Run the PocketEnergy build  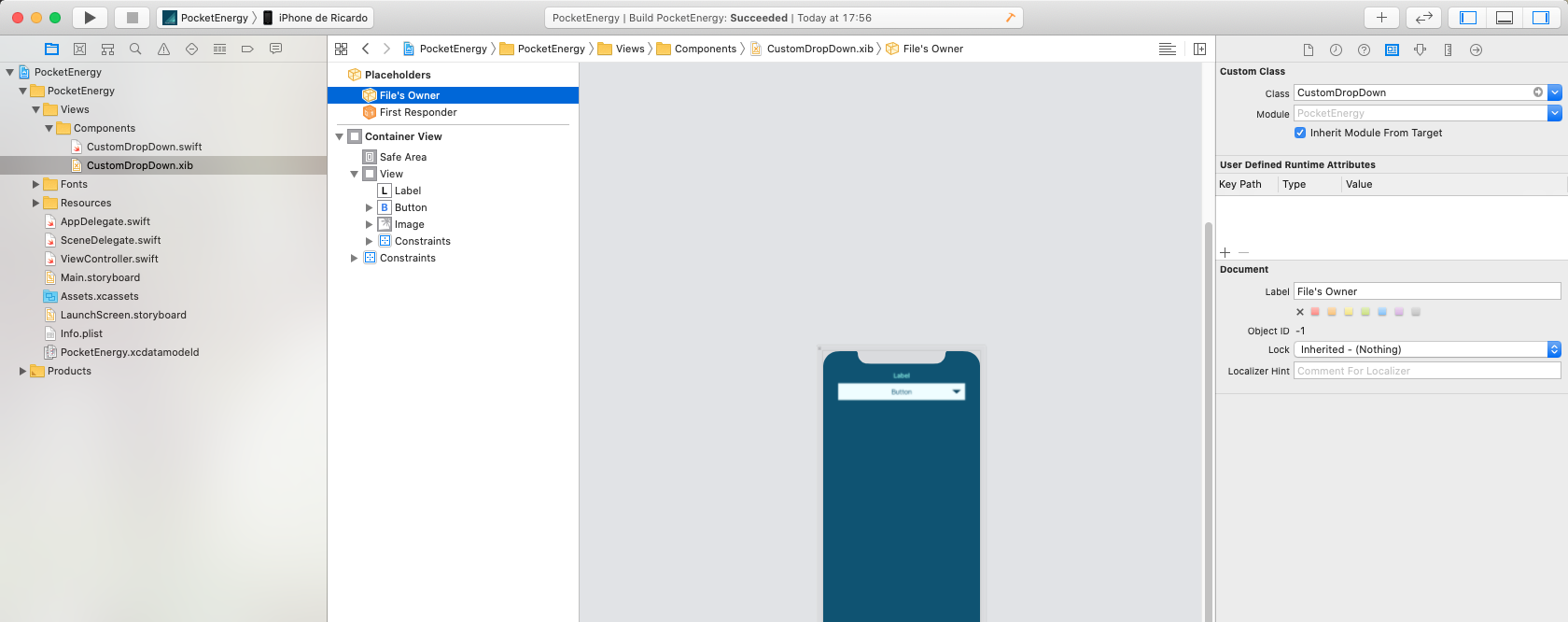pos(90,18)
